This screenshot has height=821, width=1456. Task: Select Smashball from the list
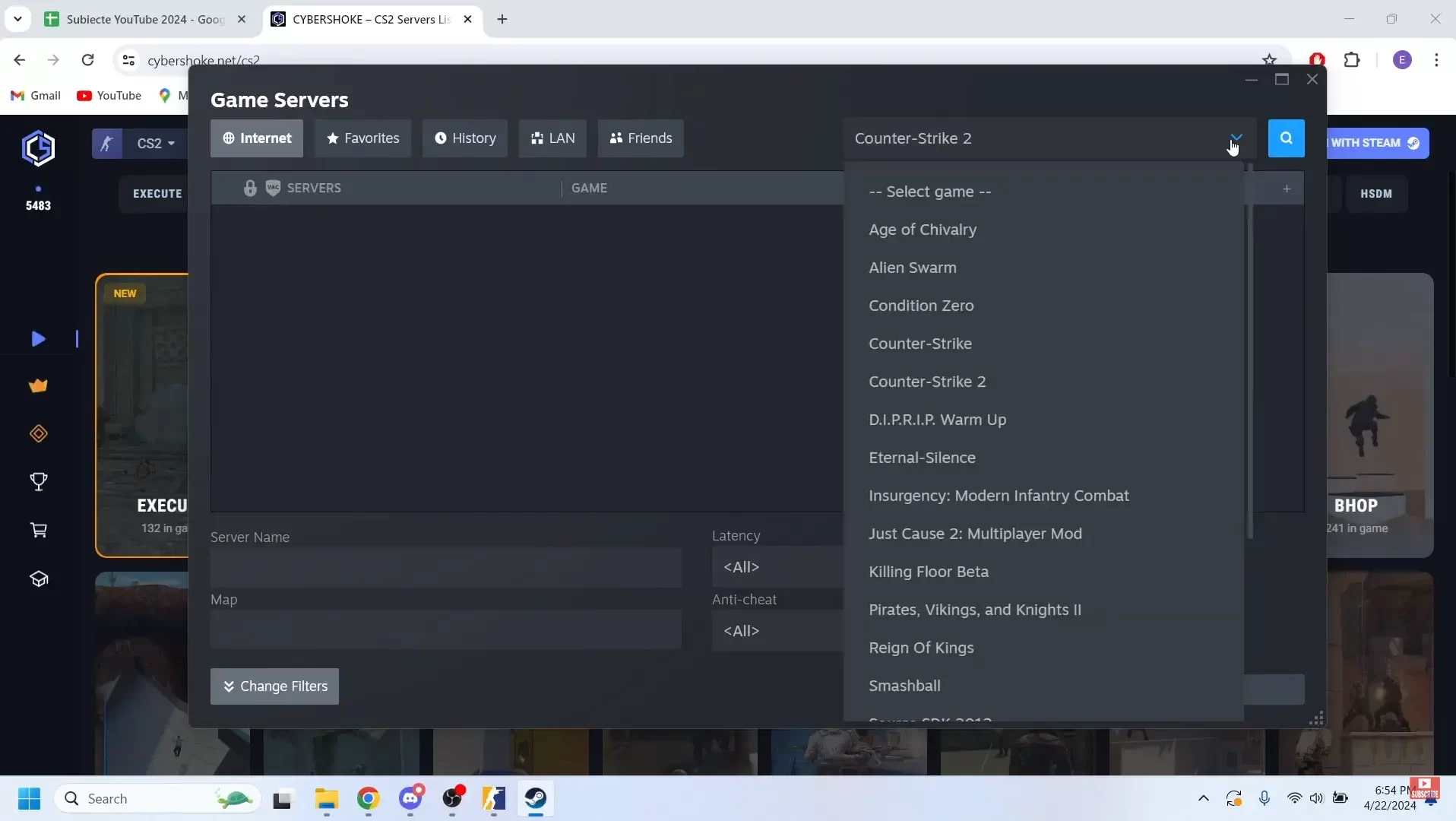point(1043,686)
